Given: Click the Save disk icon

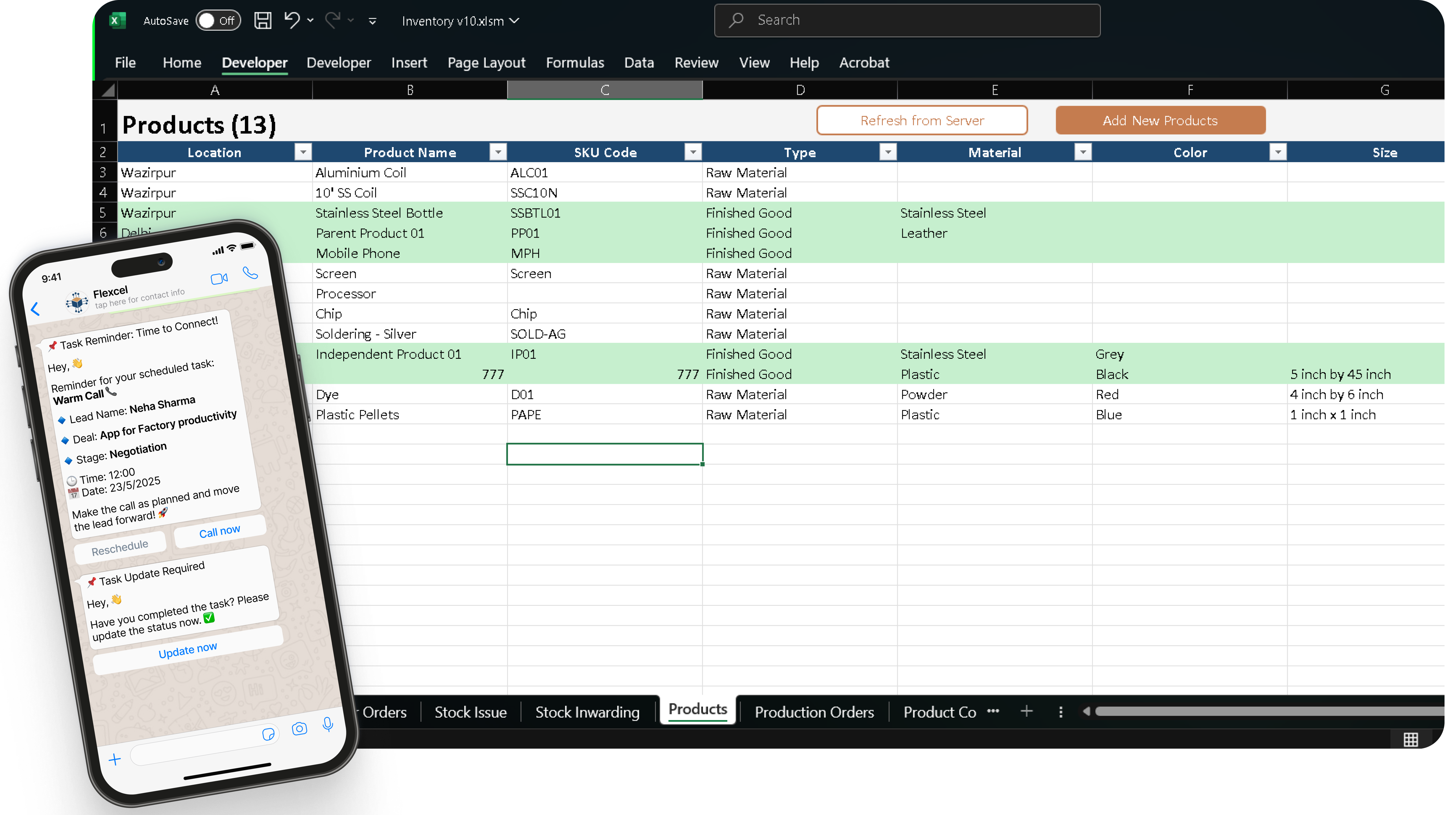Looking at the screenshot, I should (x=262, y=21).
